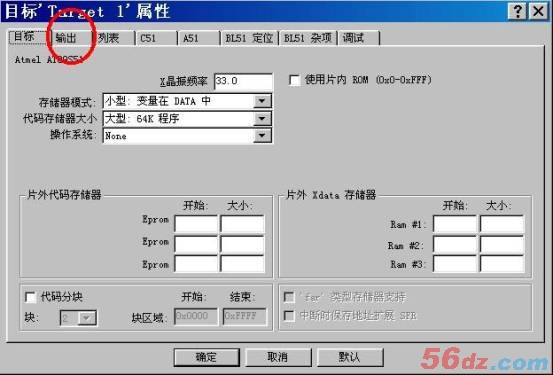The image size is (553, 375).
Task: Click the crystal frequency 33.0 input field
Action: click(243, 81)
